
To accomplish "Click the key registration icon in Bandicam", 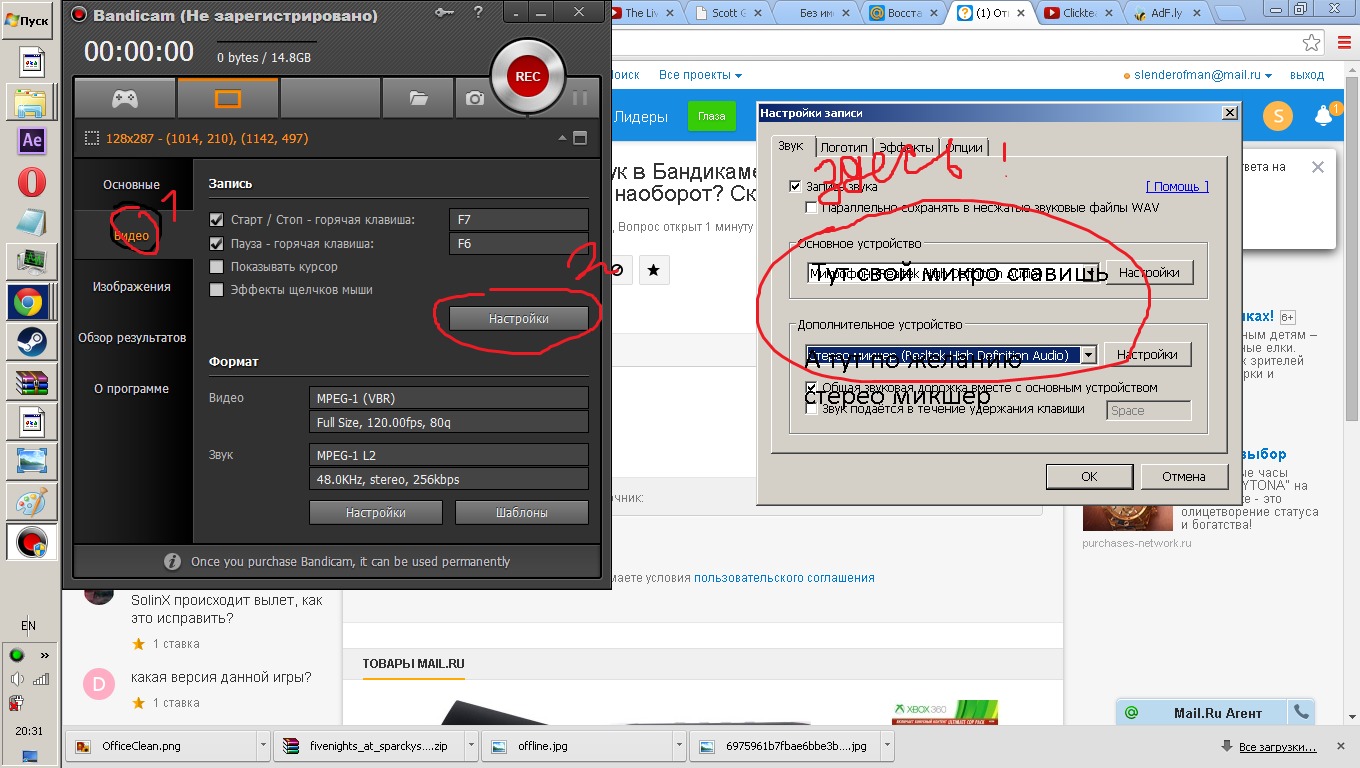I will (x=445, y=13).
